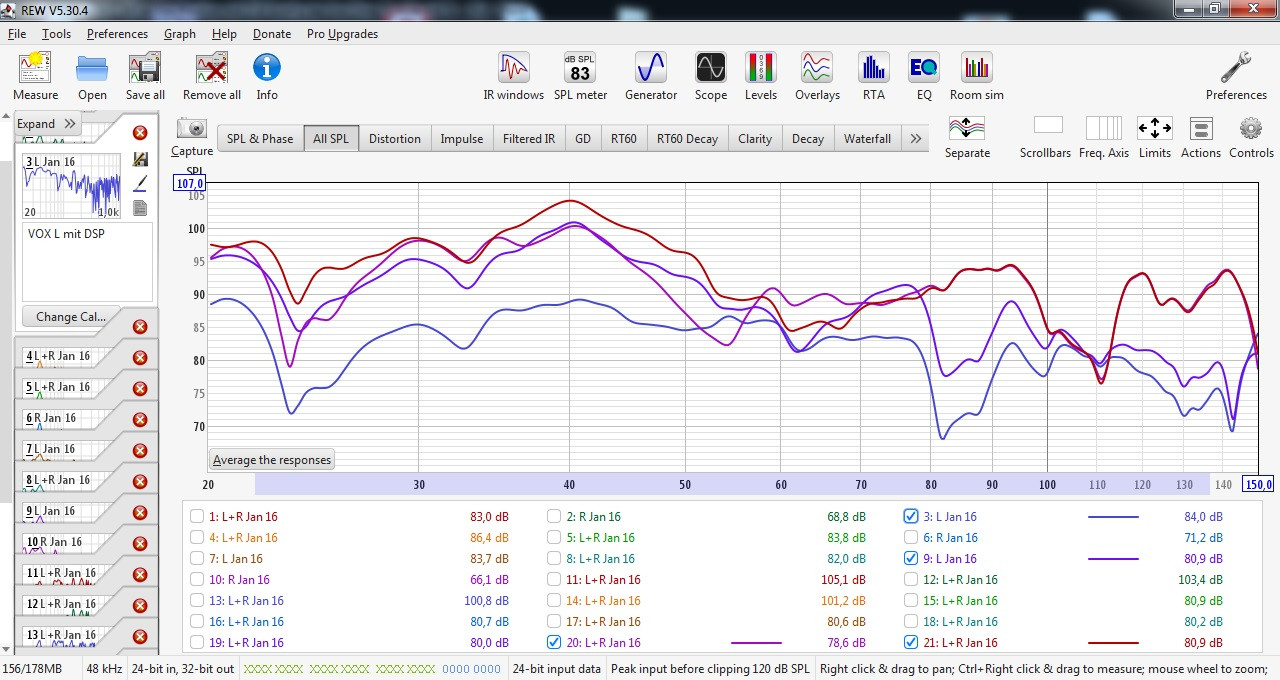Click the frequency axis range slider
The image size is (1280, 680).
pos(730,484)
